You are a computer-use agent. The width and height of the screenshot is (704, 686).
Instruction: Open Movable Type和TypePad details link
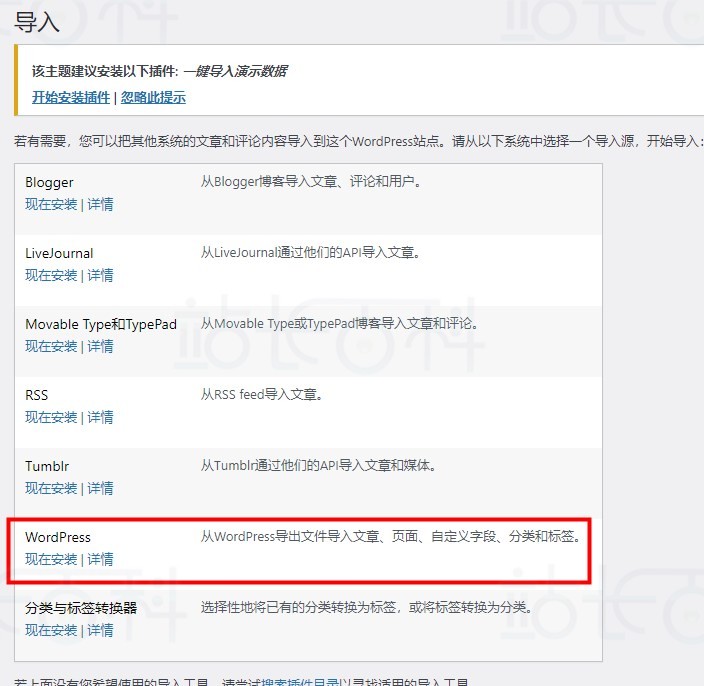click(100, 346)
